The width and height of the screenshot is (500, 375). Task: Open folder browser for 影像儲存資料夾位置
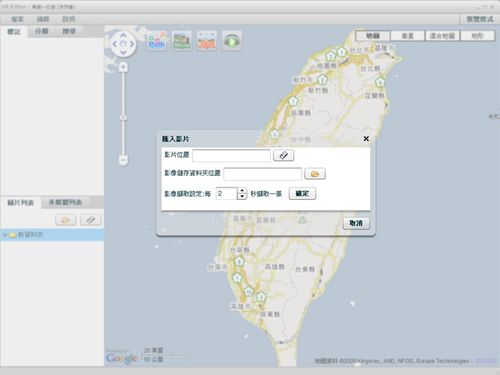(315, 174)
